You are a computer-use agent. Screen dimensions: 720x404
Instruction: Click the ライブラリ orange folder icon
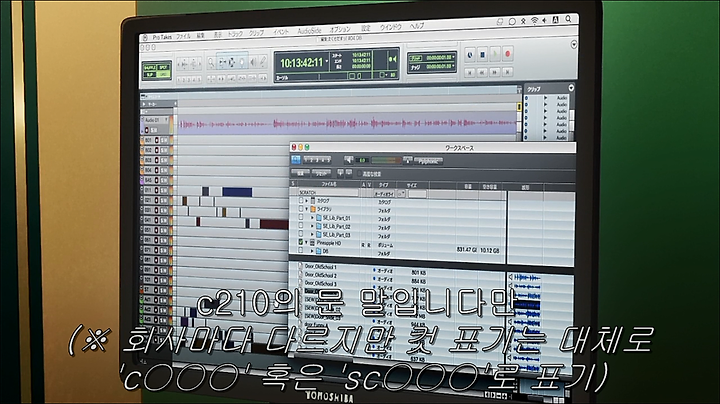point(313,209)
